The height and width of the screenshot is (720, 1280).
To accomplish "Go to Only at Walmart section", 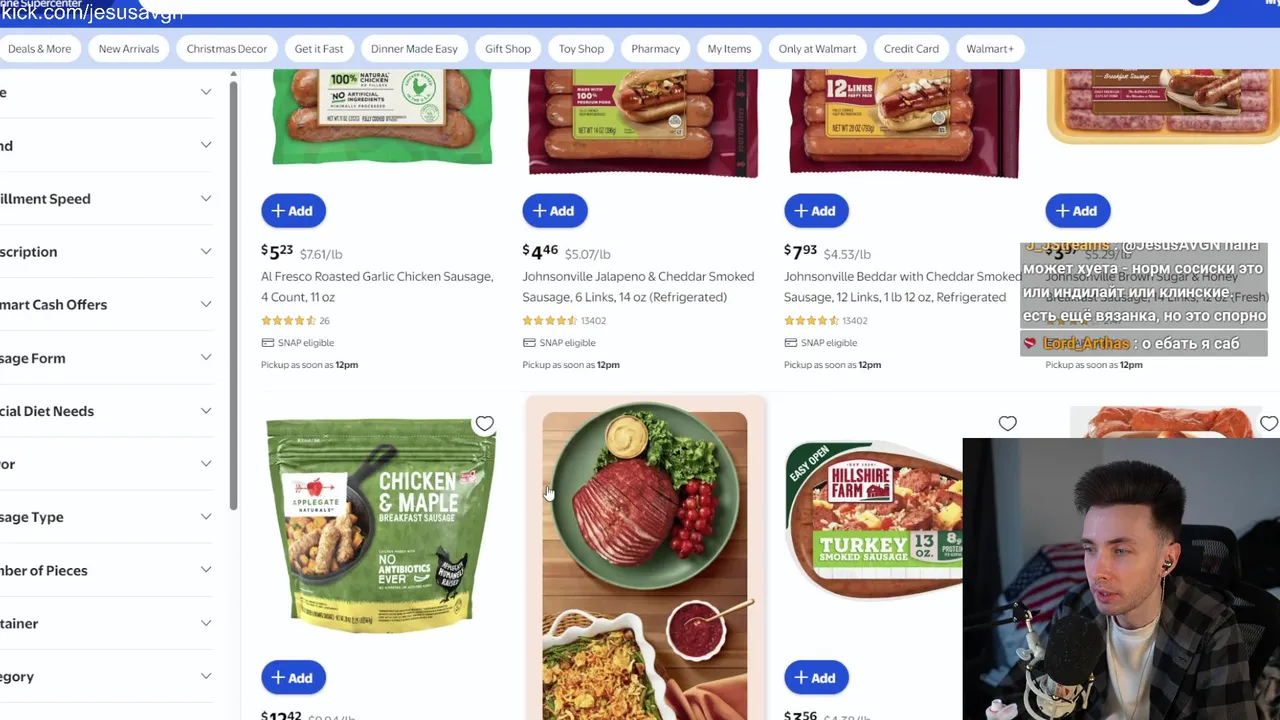I will coord(817,48).
